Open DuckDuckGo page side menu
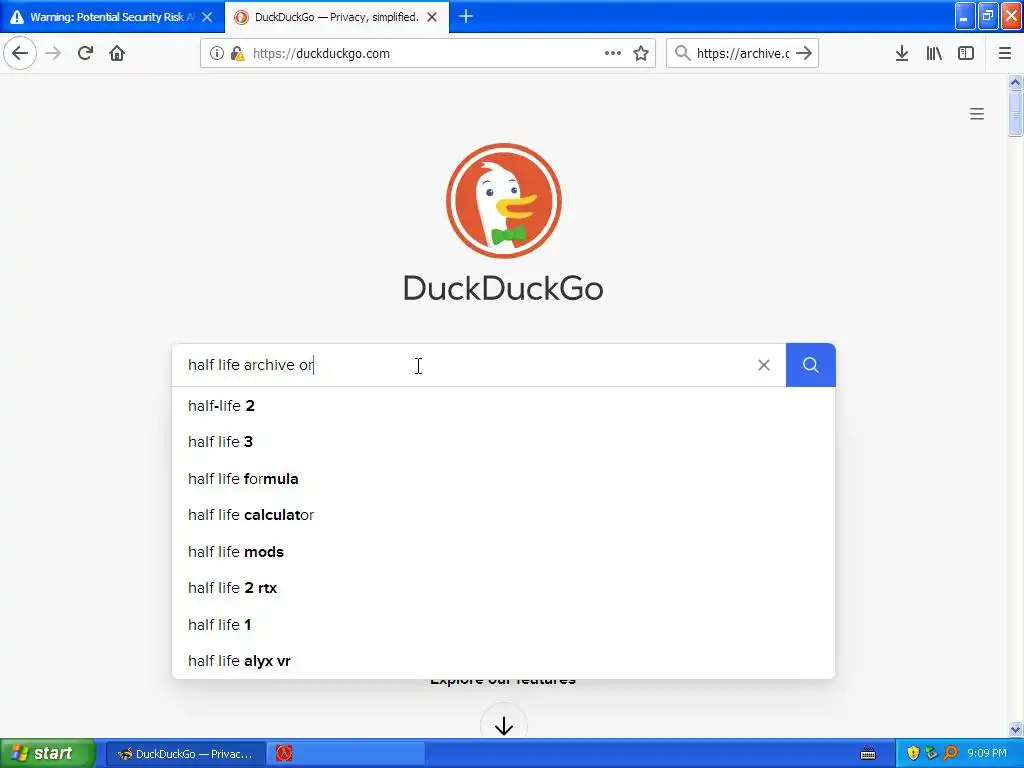The width and height of the screenshot is (1024, 768). (x=976, y=114)
